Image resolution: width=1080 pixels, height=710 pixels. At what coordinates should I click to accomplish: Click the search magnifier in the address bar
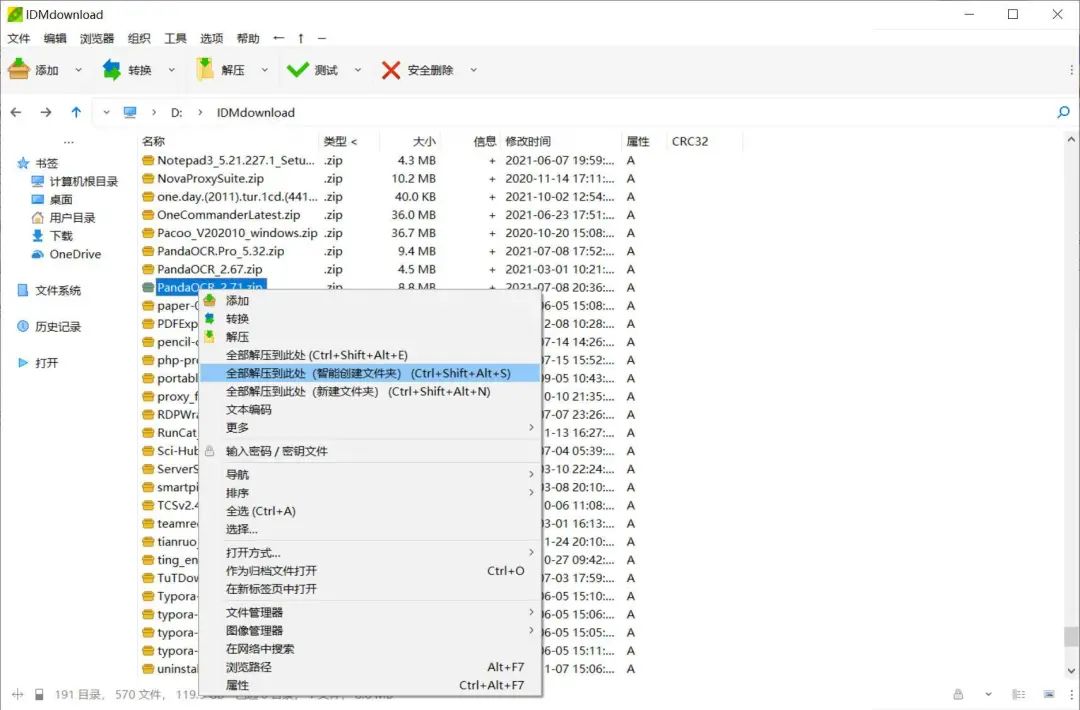pyautogui.click(x=1063, y=113)
